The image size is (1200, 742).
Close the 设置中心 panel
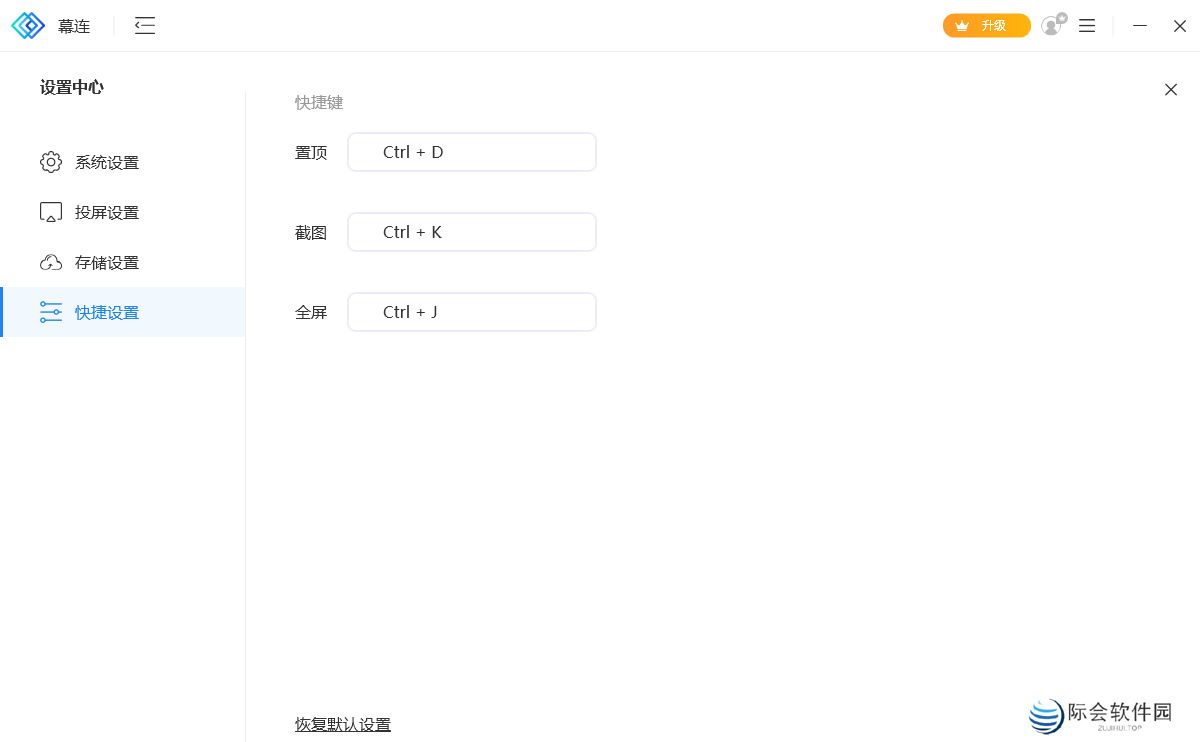pos(1171,89)
